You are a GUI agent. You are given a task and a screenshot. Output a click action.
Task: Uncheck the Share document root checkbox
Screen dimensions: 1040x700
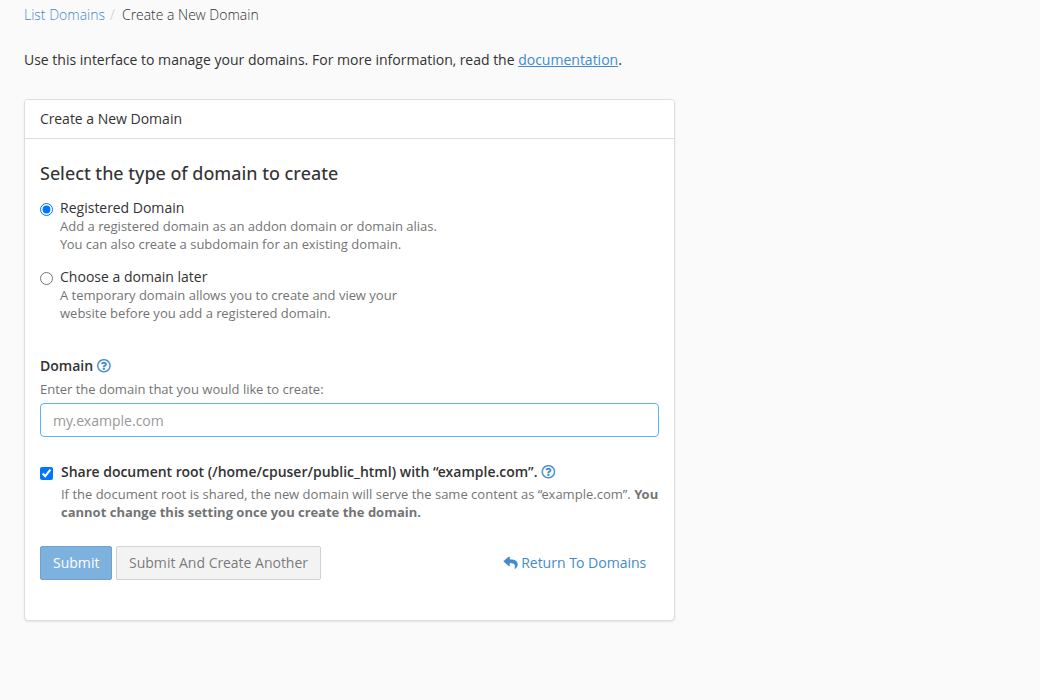click(46, 473)
